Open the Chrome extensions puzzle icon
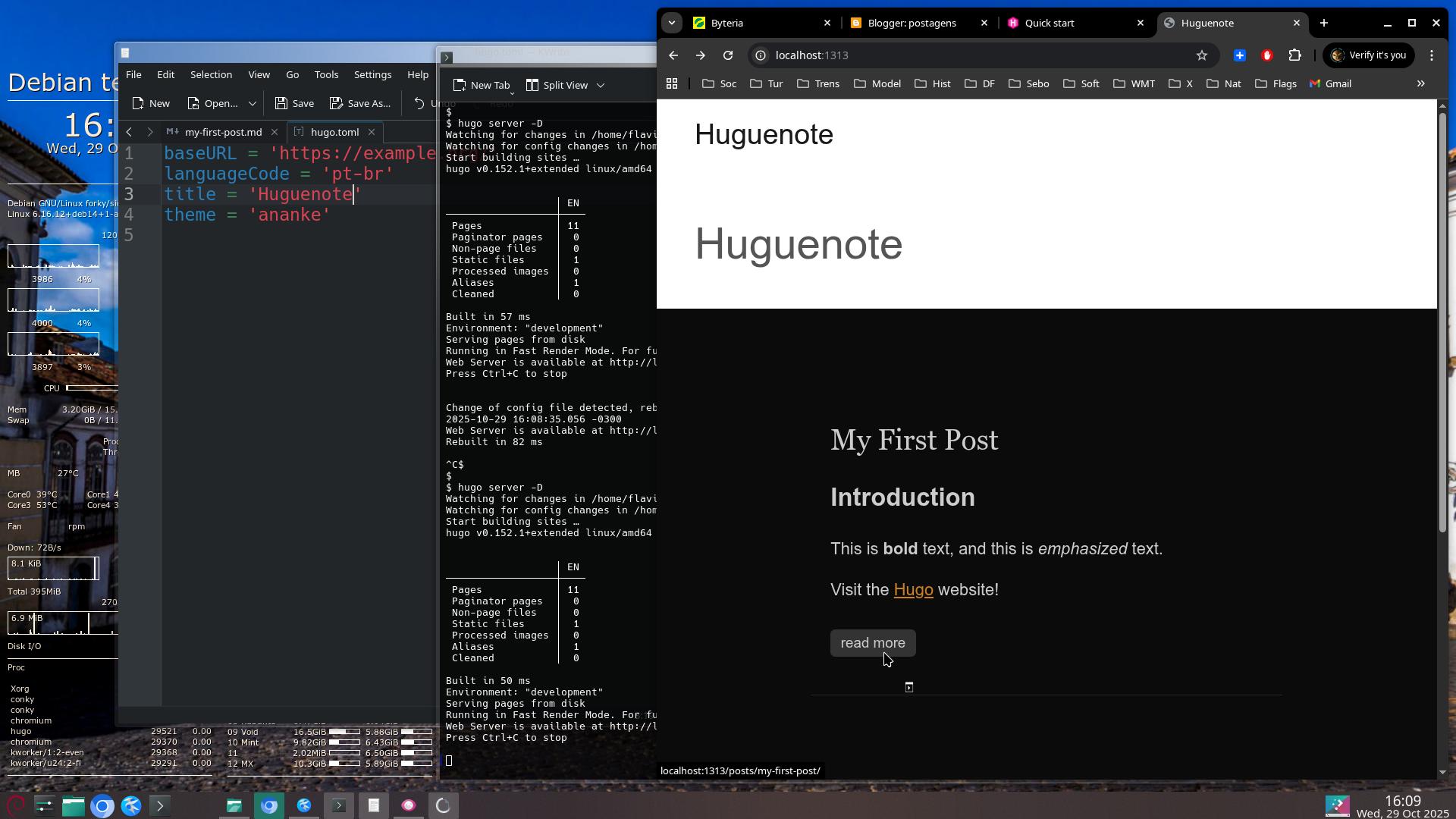Screen dimensions: 1456x819 [x=1294, y=55]
